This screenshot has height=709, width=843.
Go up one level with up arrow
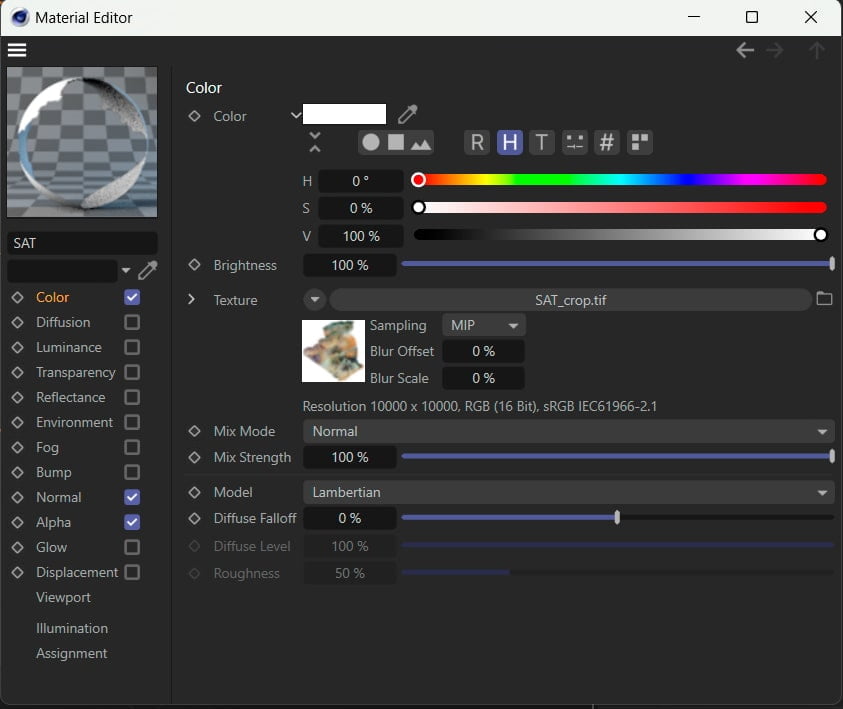pos(817,51)
